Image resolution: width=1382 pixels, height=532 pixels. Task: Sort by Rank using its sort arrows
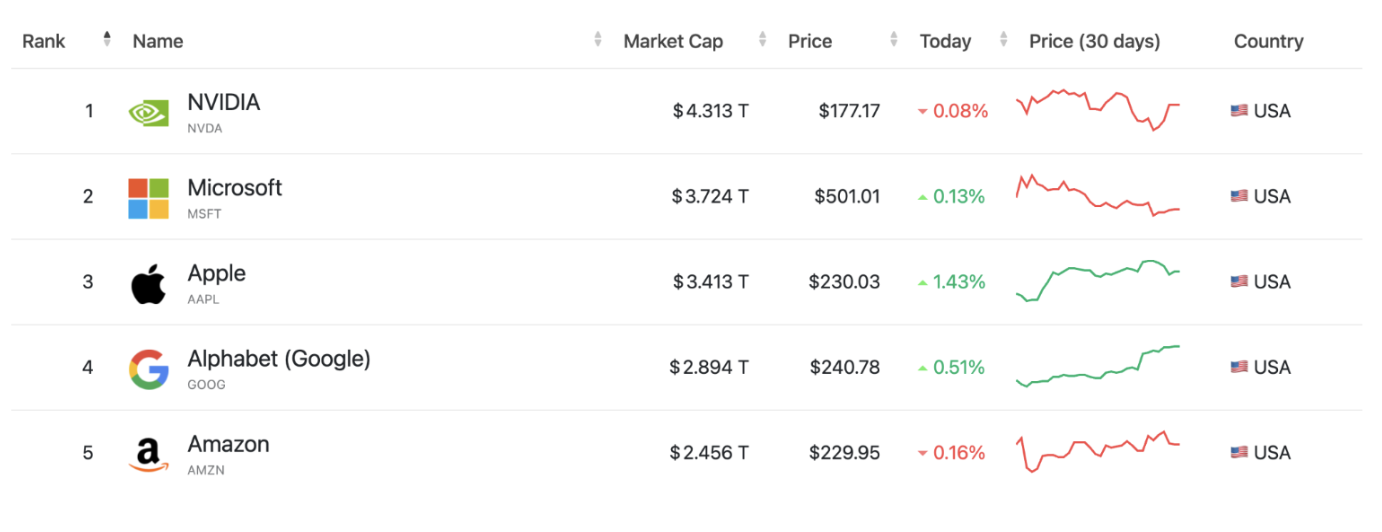107,40
